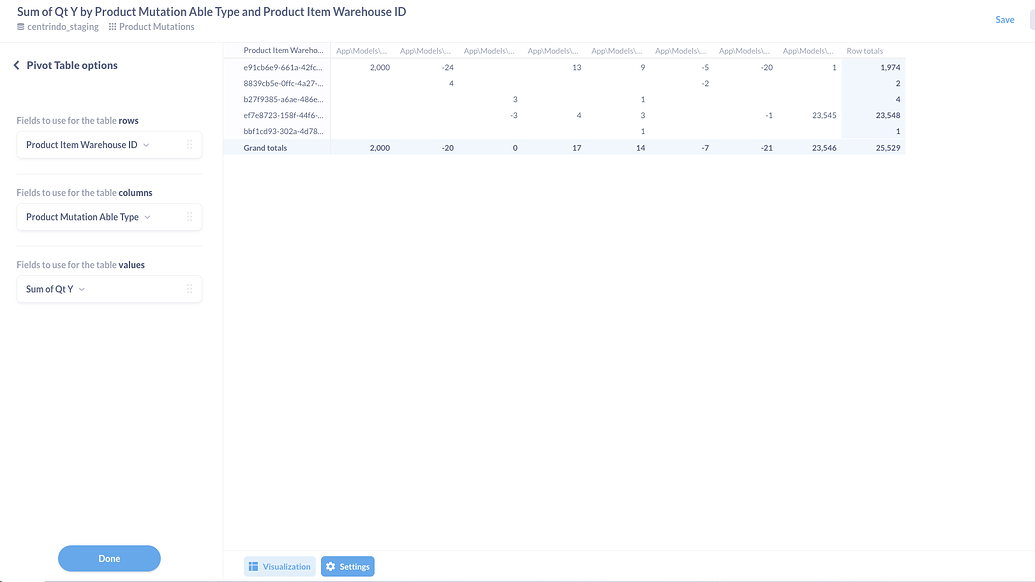Click the gear icon on the Settings button

coord(330,566)
